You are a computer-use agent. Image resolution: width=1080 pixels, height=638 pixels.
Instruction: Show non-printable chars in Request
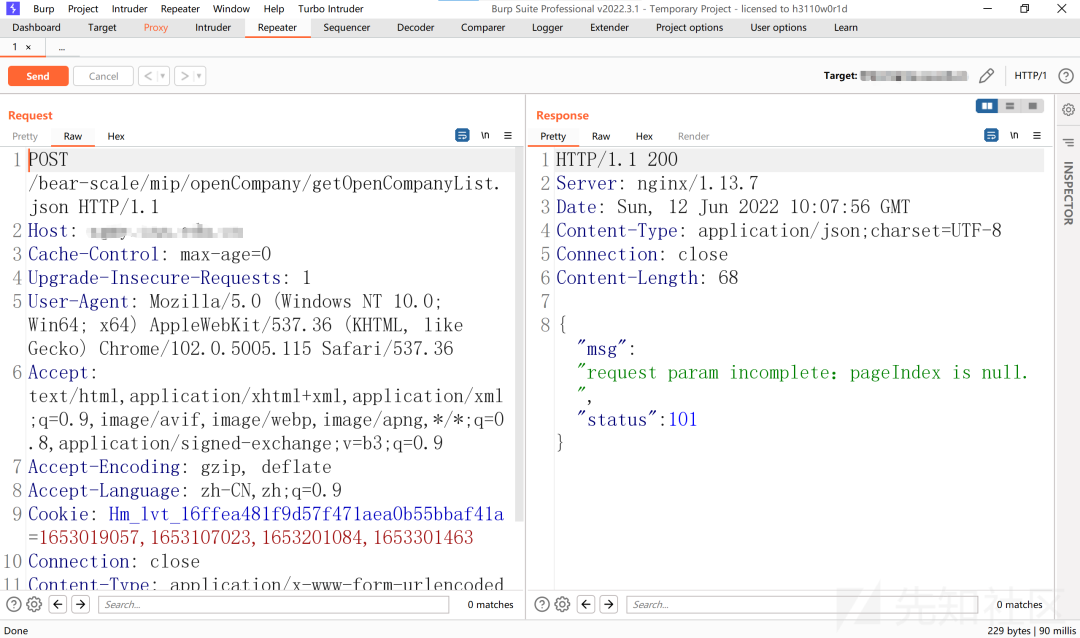coord(485,136)
